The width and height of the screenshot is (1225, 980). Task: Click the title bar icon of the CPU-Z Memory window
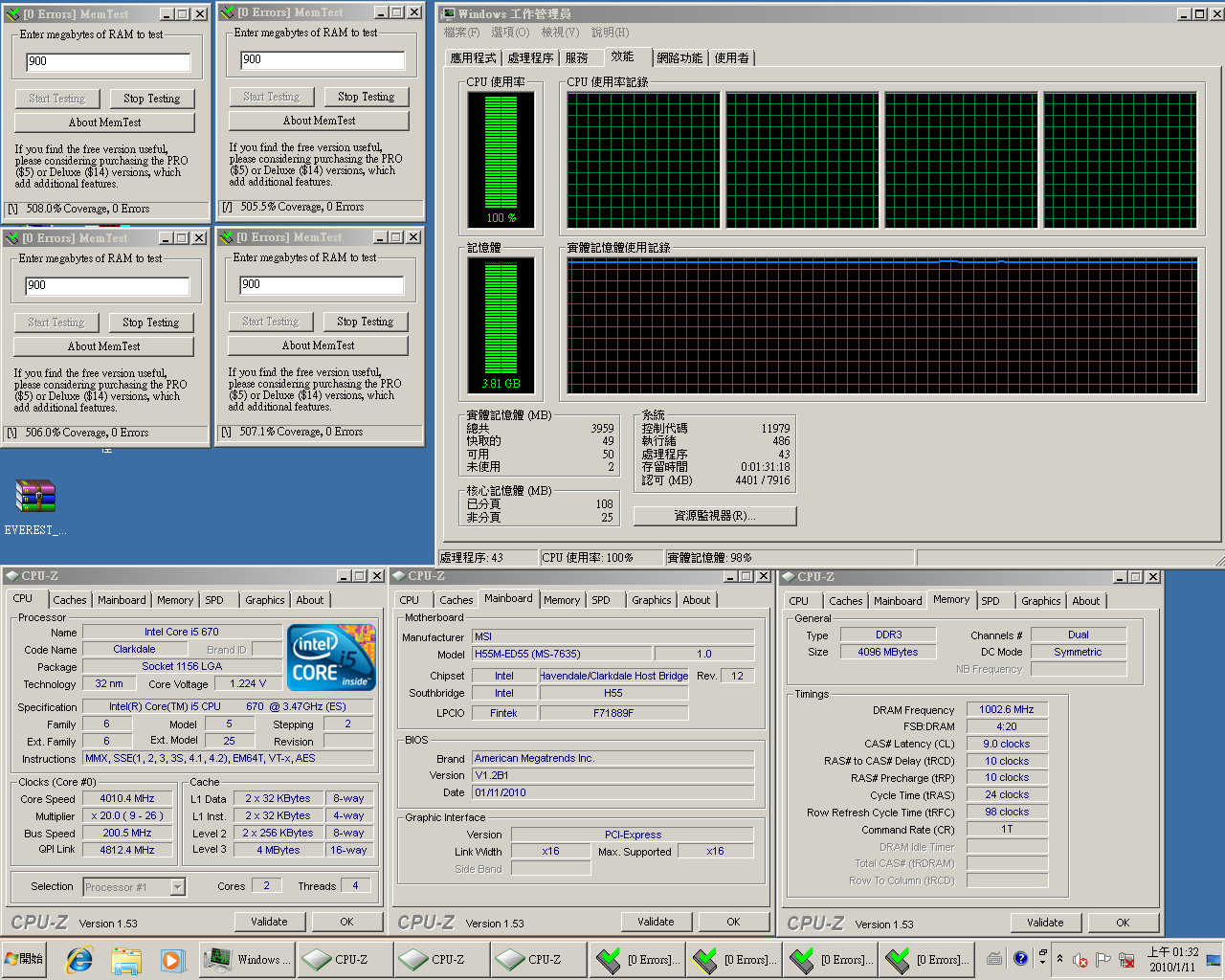(789, 577)
